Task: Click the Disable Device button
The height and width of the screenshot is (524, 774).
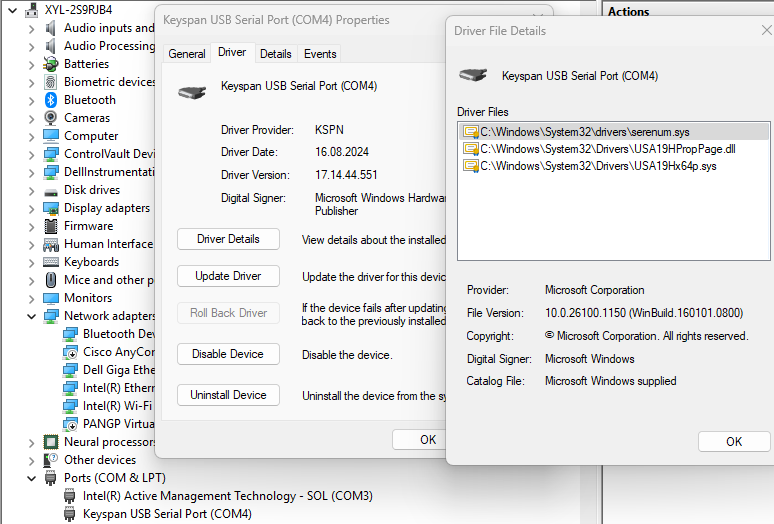Action: coord(228,354)
